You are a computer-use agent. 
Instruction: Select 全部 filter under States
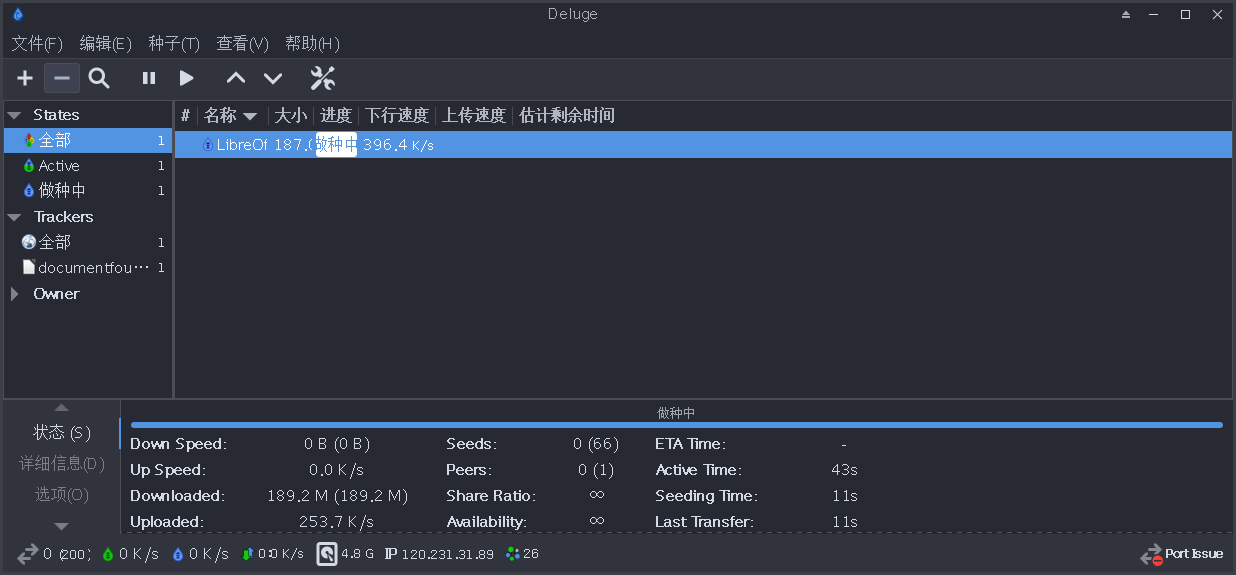tap(88, 141)
